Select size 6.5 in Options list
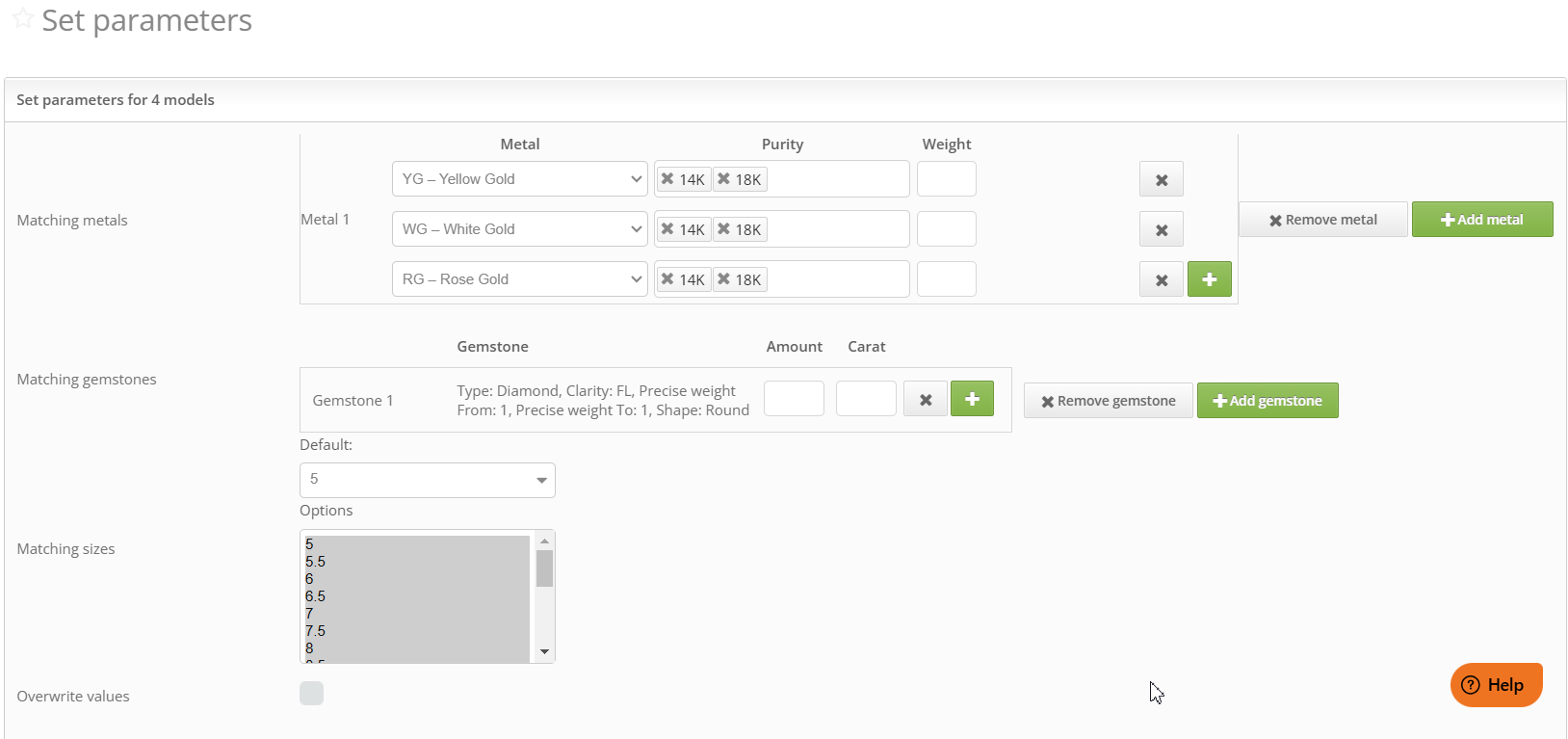Viewport: 1568px width, 739px height. [417, 596]
